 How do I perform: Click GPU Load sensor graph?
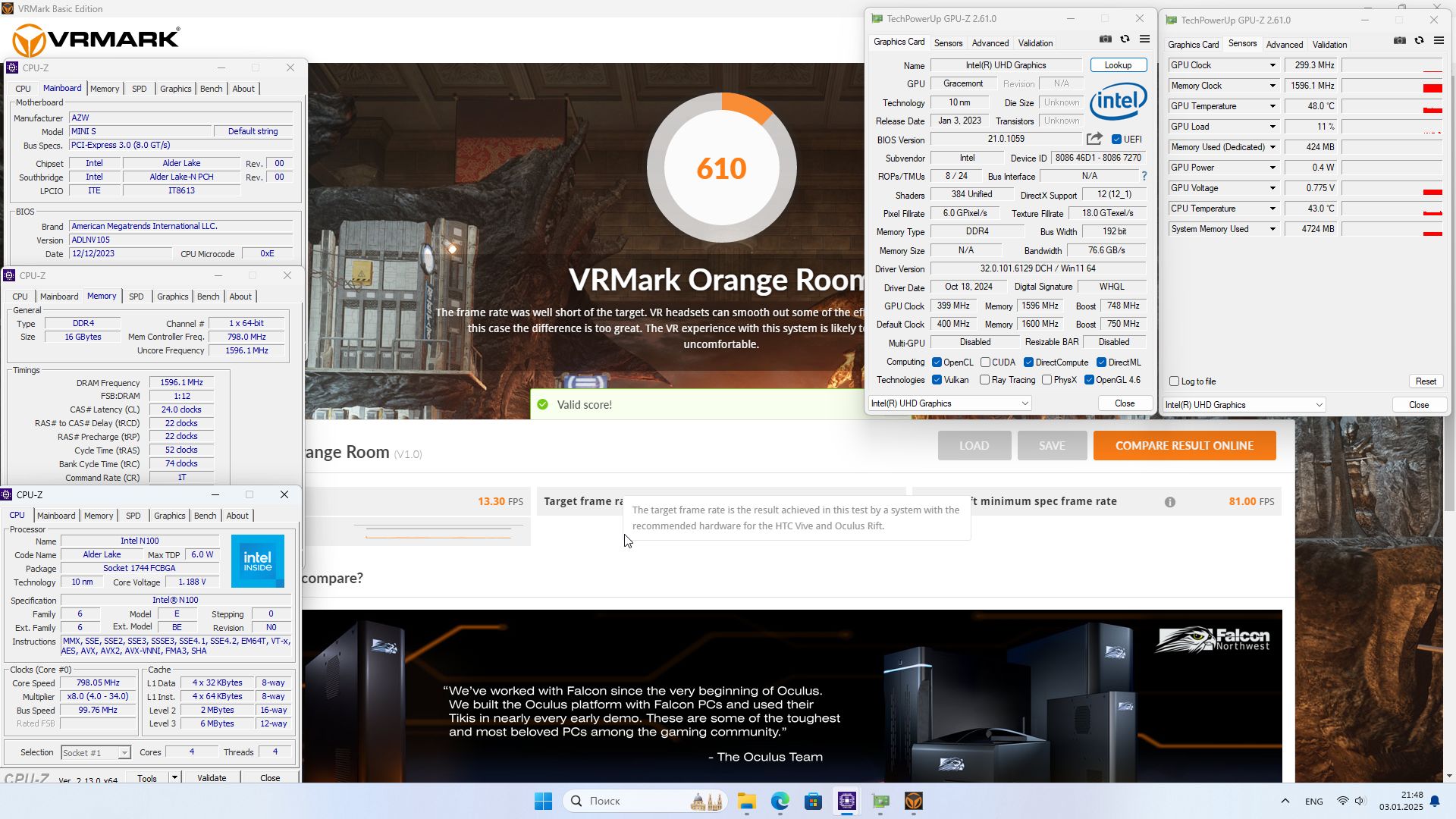coord(1392,127)
